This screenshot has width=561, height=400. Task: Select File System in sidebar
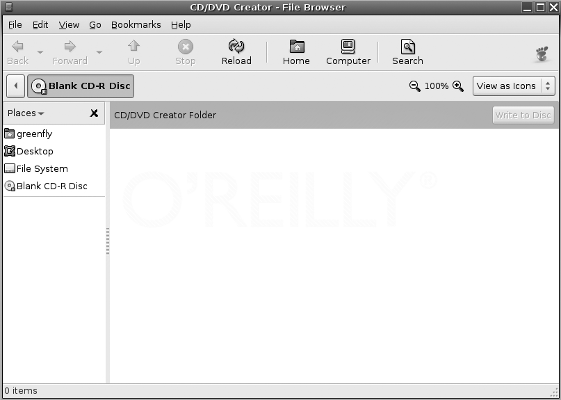point(36,169)
